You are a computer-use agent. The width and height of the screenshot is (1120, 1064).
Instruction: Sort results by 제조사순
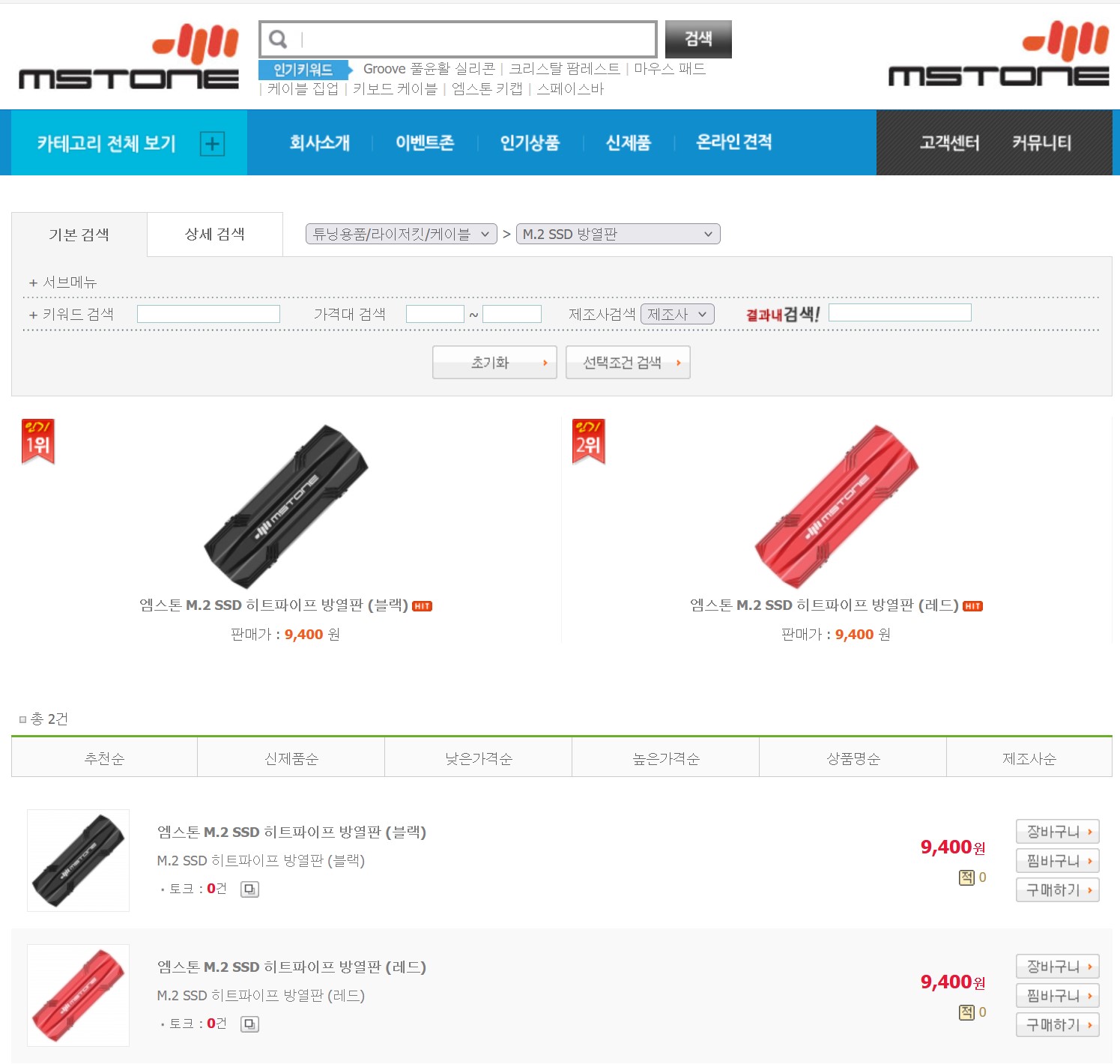(1029, 758)
